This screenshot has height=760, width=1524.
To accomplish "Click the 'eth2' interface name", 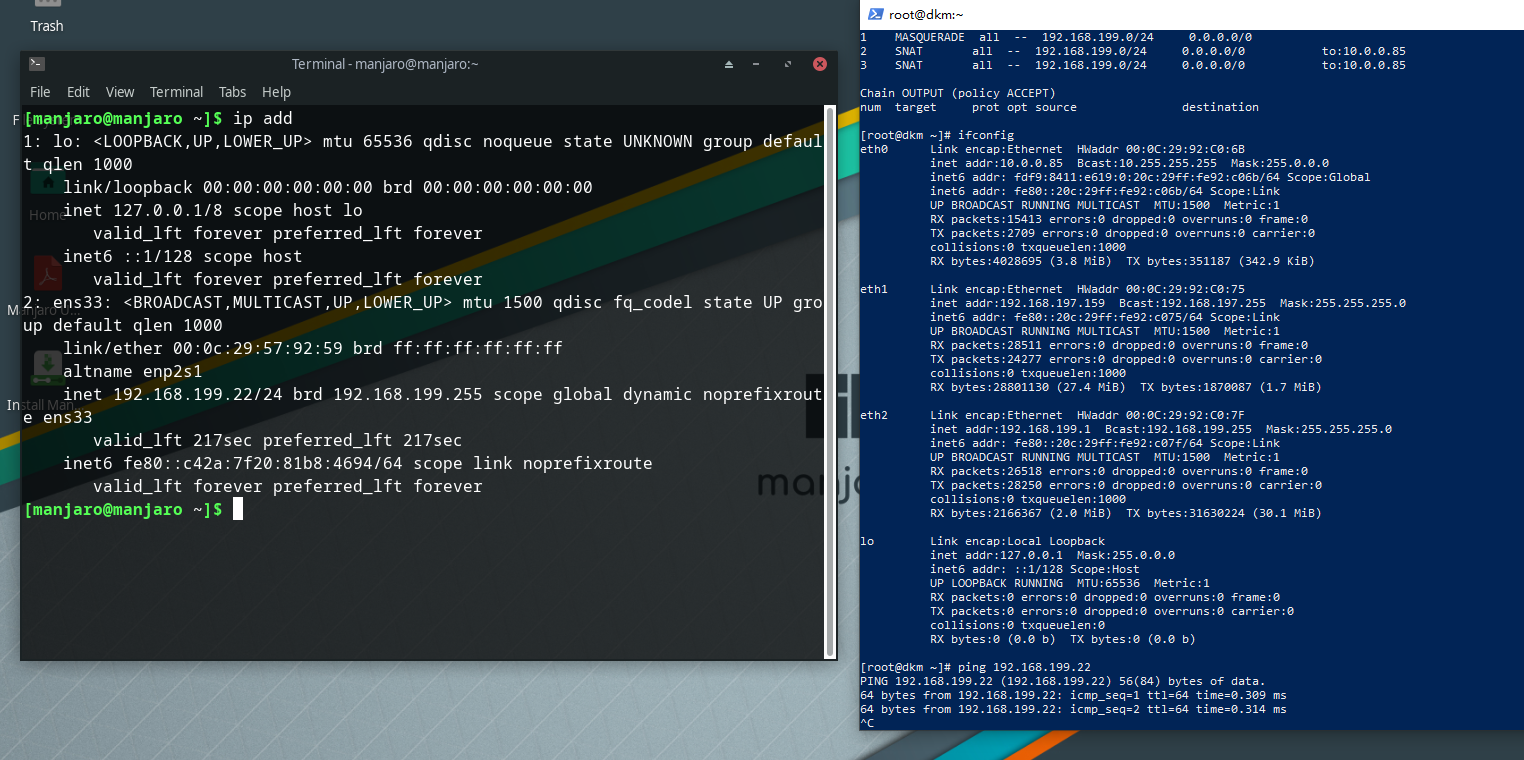I will pos(874,415).
